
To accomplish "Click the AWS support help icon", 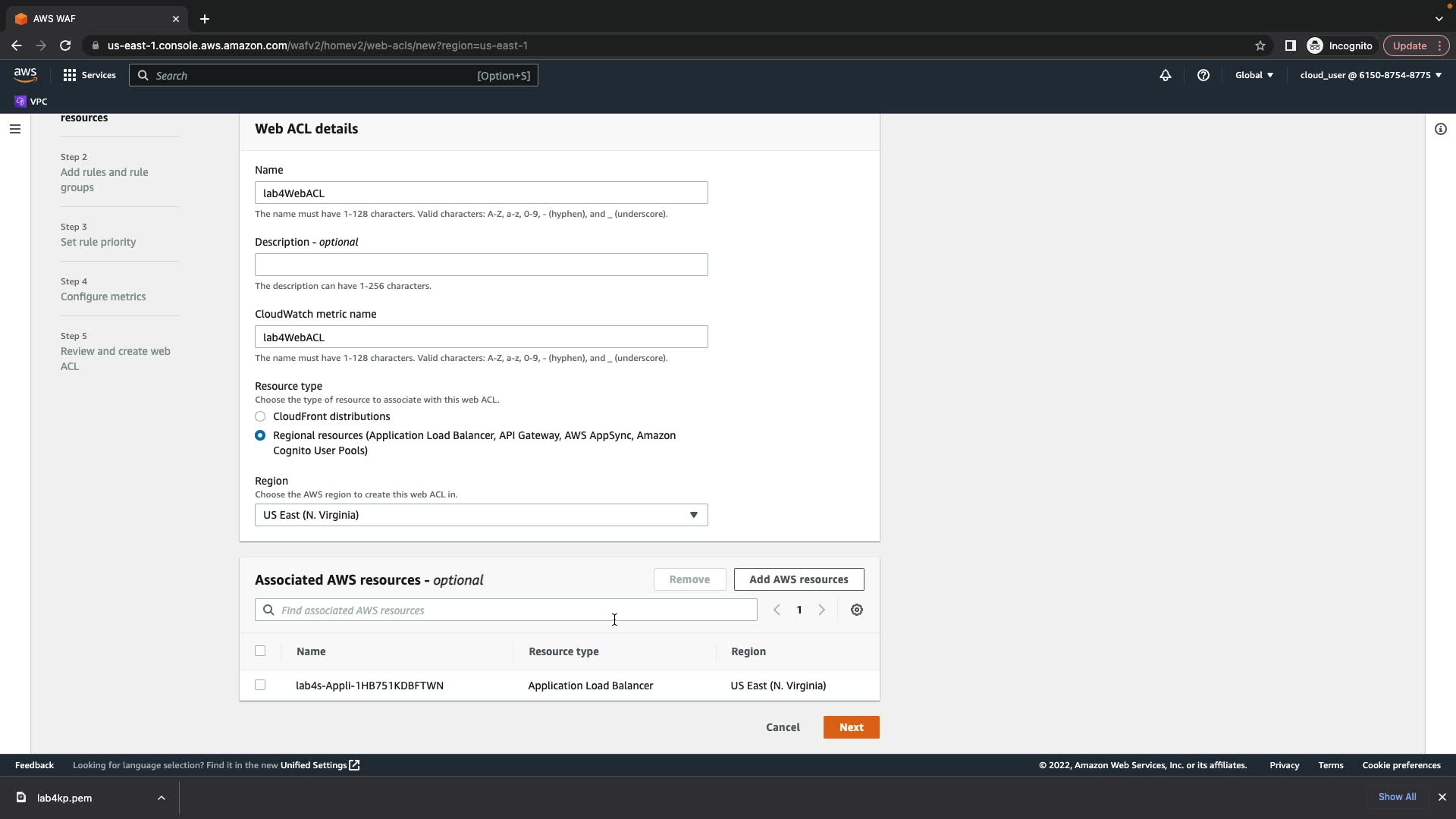I will click(x=1203, y=75).
